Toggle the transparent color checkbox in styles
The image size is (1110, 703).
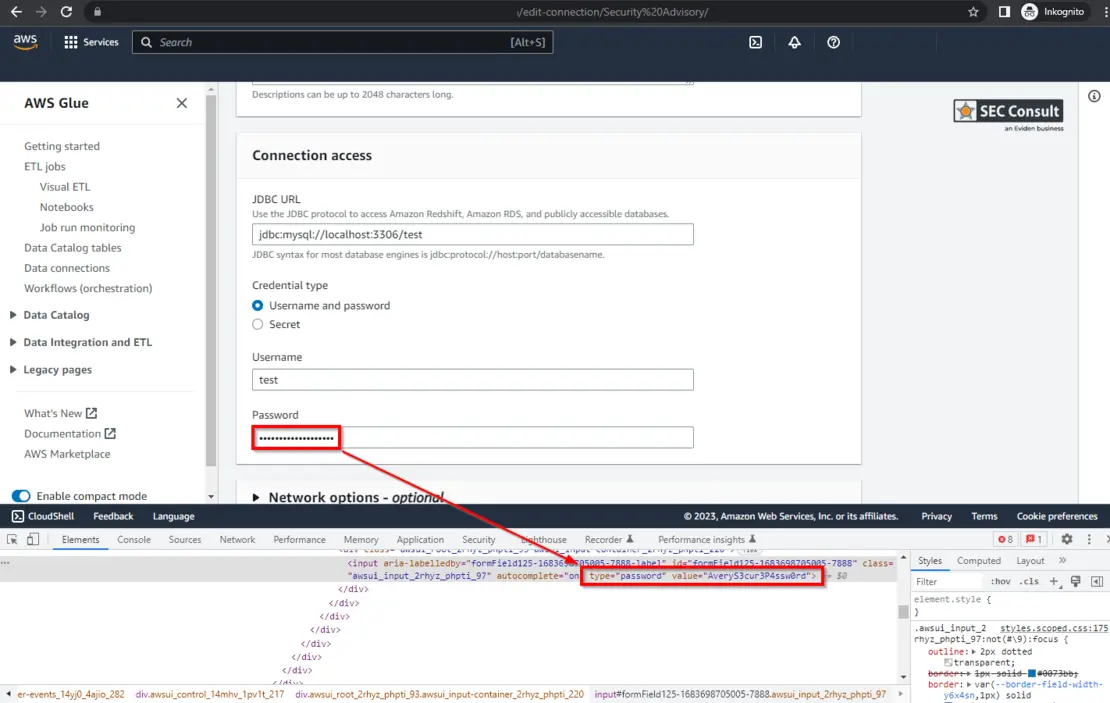tap(948, 663)
